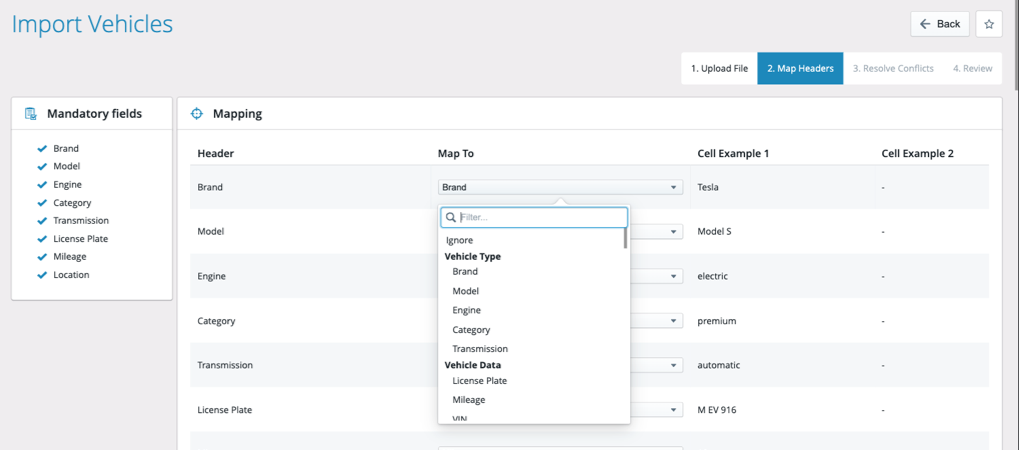Go to the Upload File step tab
Viewport: 1019px width, 450px height.
(719, 68)
